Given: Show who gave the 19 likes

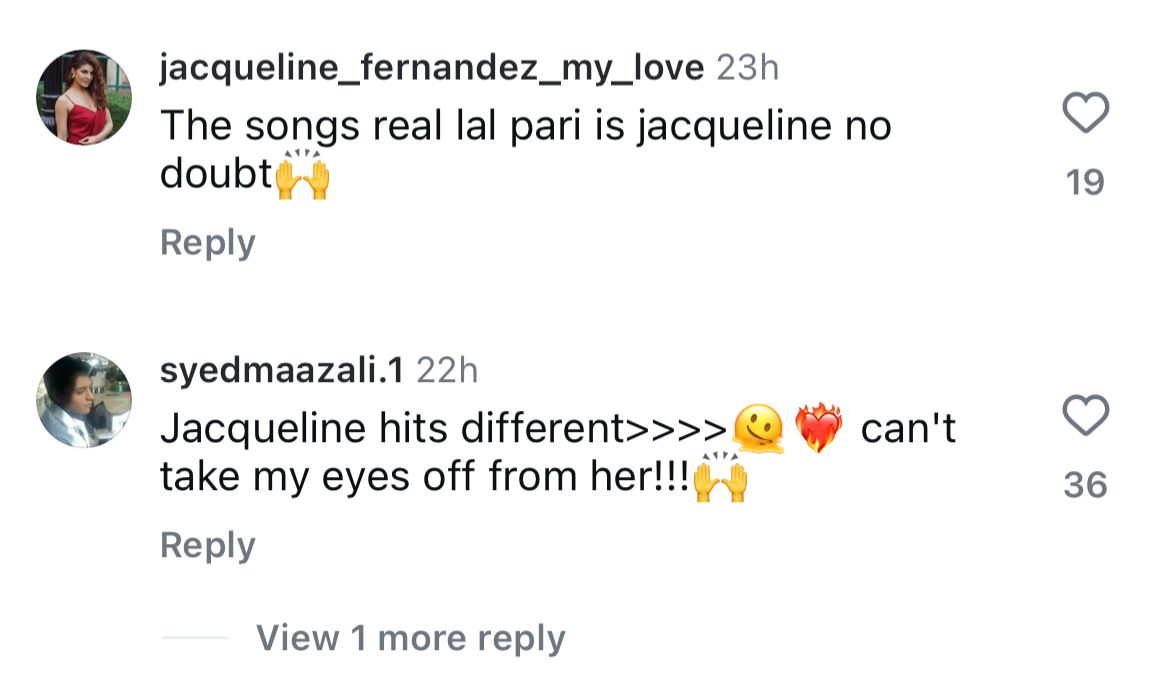Looking at the screenshot, I should point(1085,182).
